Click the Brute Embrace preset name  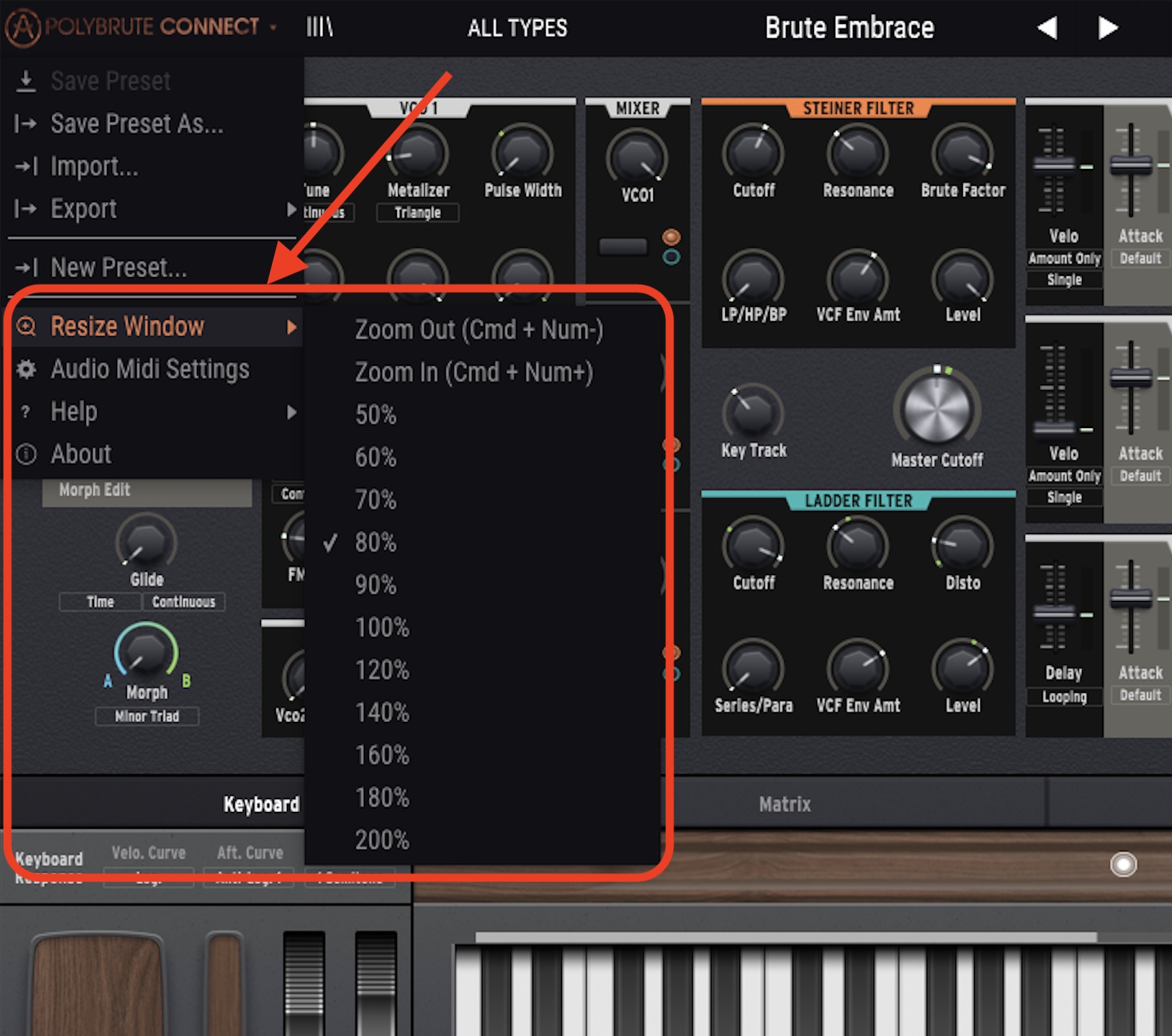click(850, 28)
